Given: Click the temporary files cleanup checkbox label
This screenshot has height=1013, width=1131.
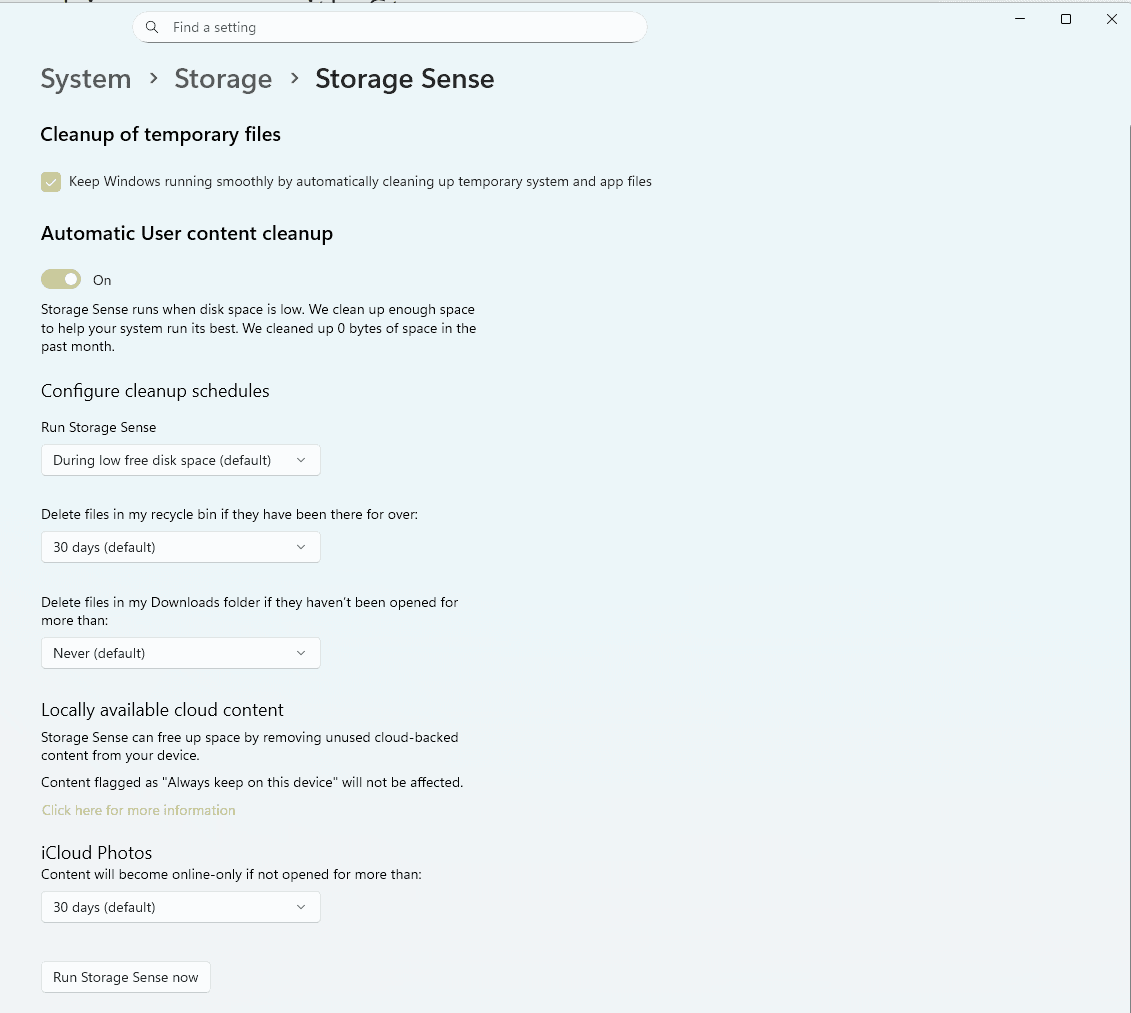Looking at the screenshot, I should pos(360,182).
